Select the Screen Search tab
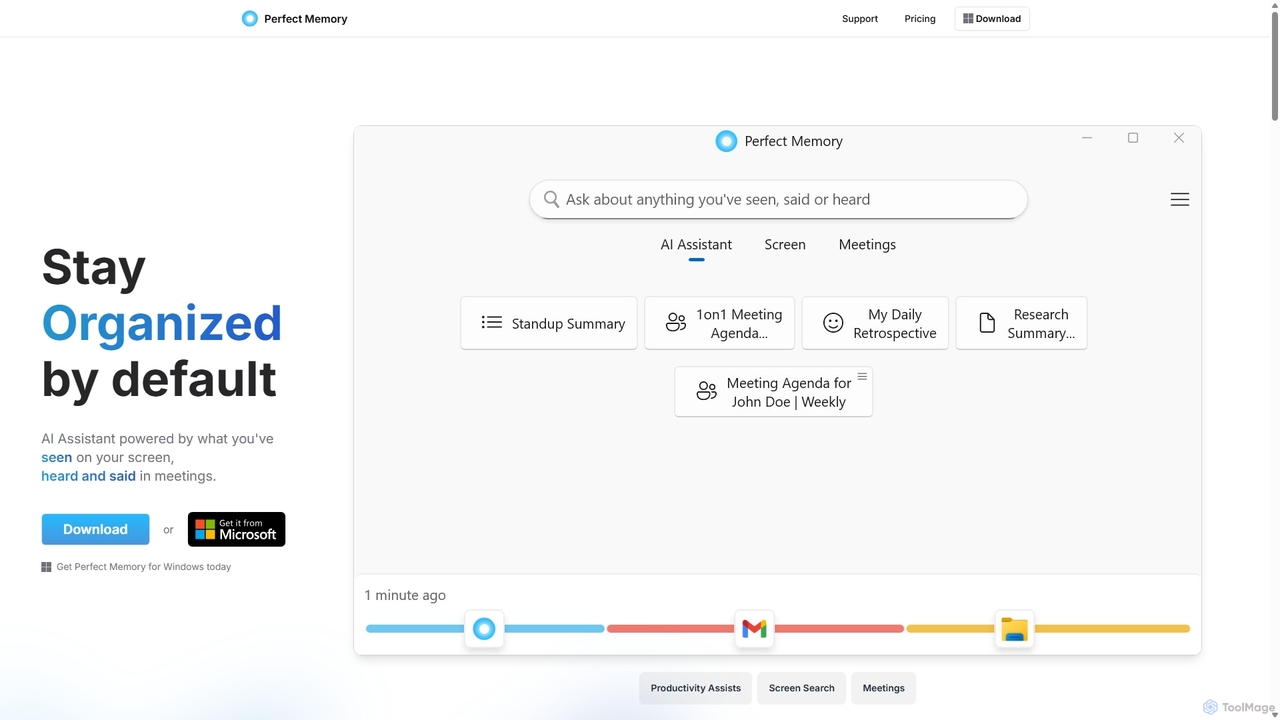1280x720 pixels. (802, 688)
